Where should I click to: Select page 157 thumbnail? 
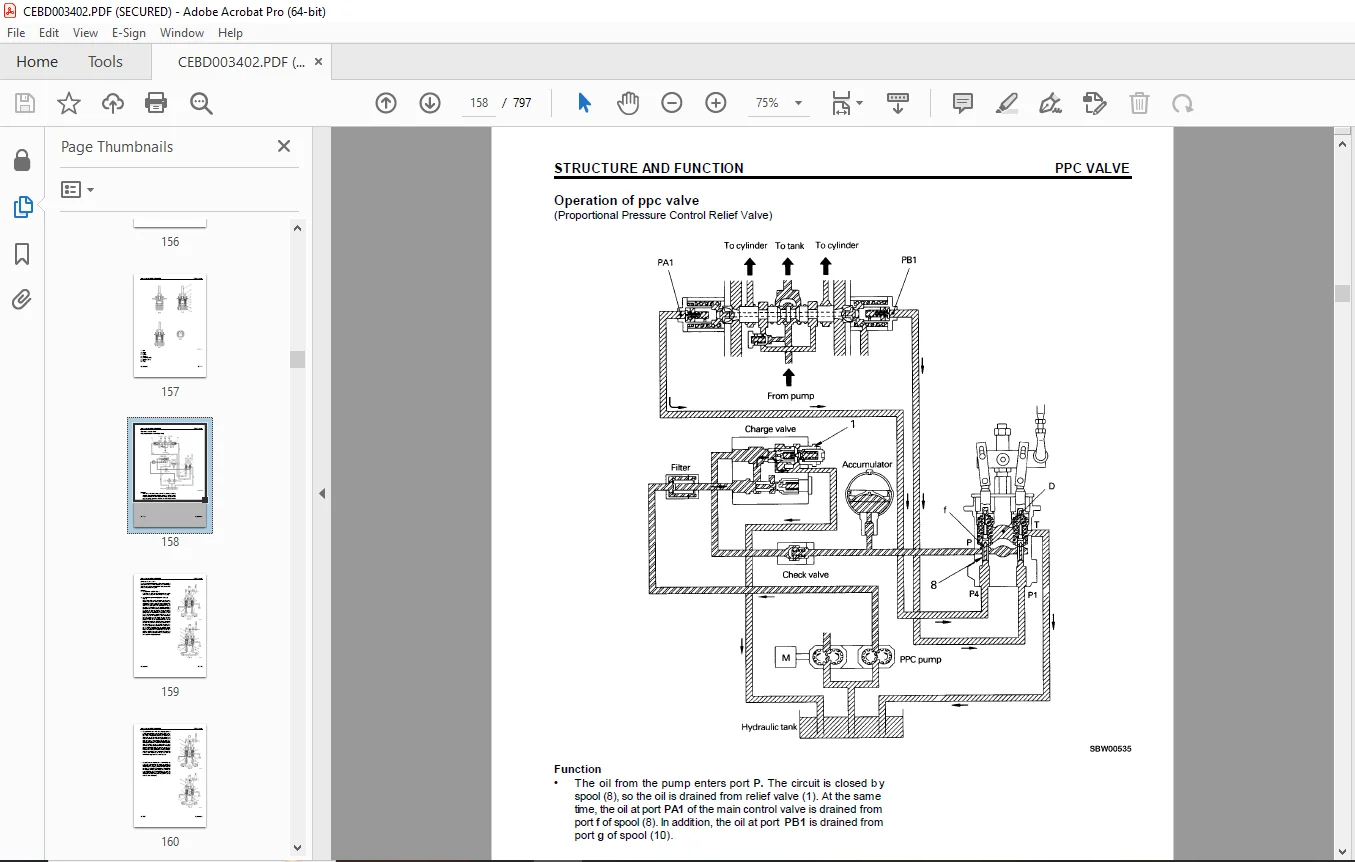click(170, 327)
